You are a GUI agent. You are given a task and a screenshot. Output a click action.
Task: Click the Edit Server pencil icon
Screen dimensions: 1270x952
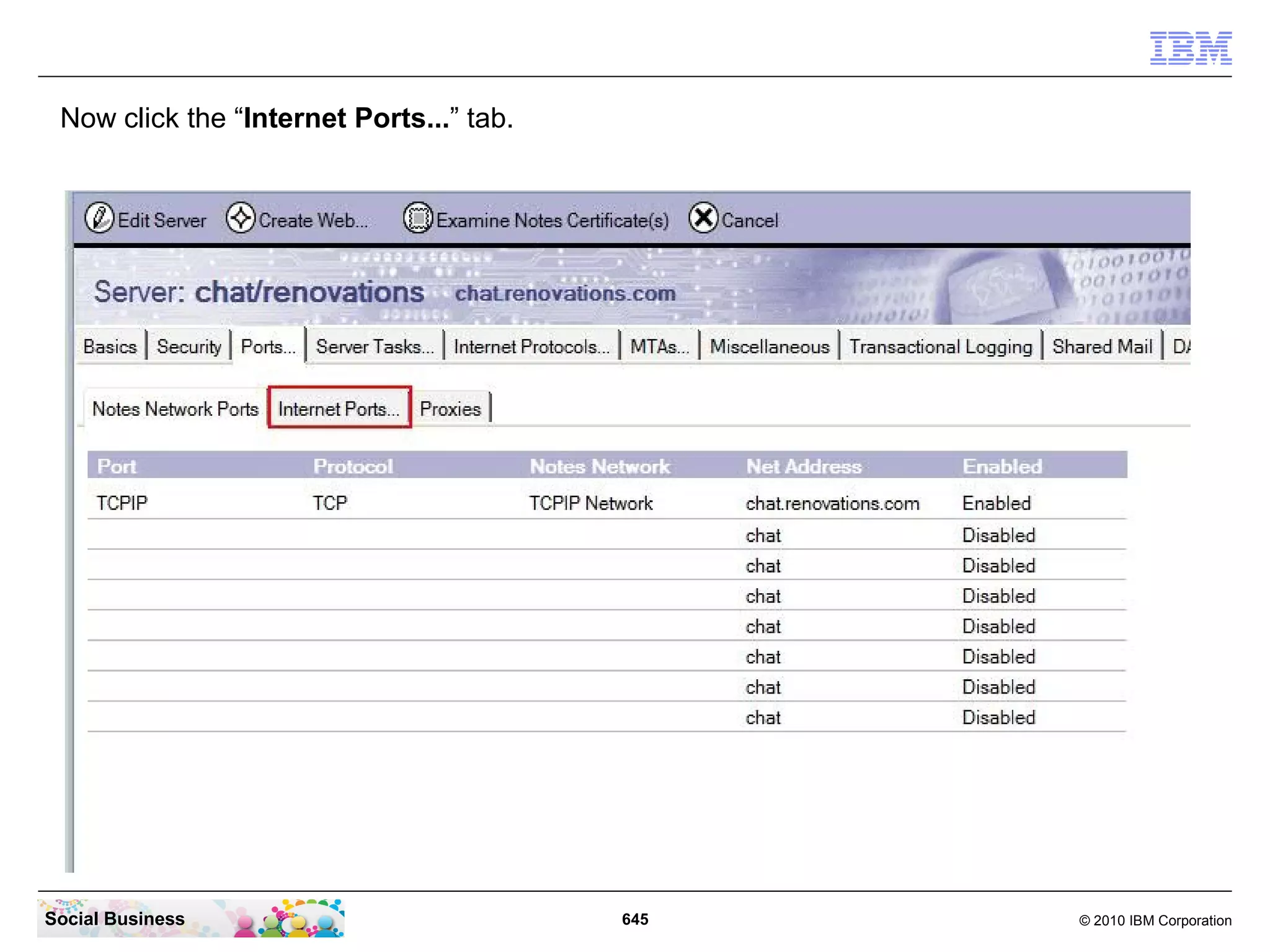99,218
